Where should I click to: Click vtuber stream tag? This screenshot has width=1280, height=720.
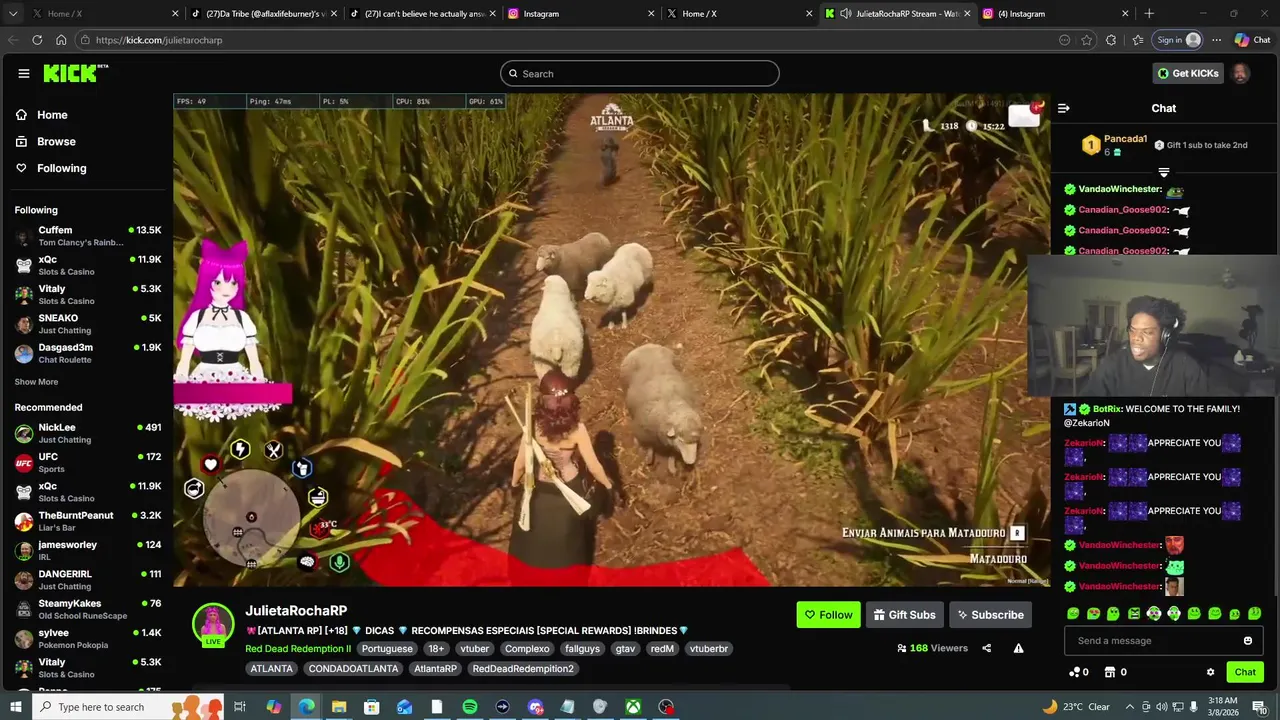click(x=474, y=649)
